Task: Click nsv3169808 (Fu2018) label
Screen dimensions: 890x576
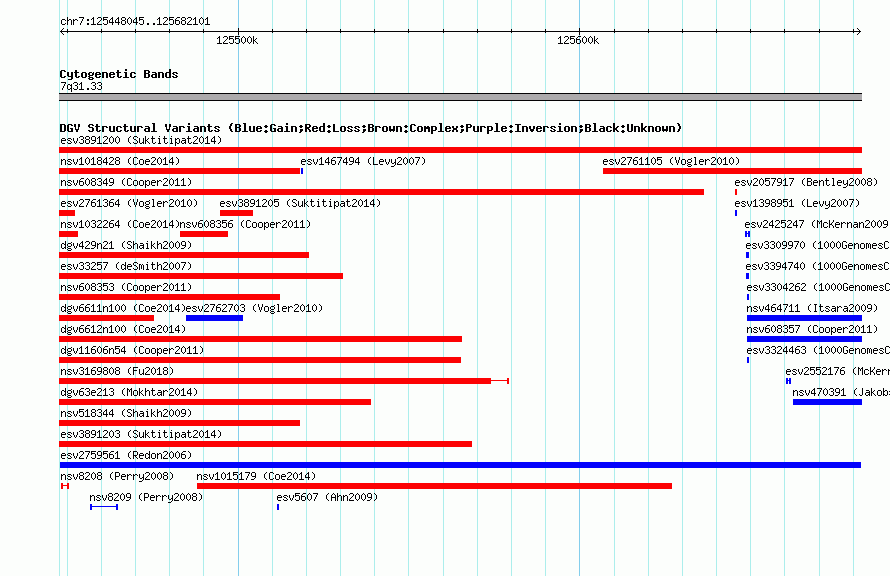Action: tap(117, 371)
